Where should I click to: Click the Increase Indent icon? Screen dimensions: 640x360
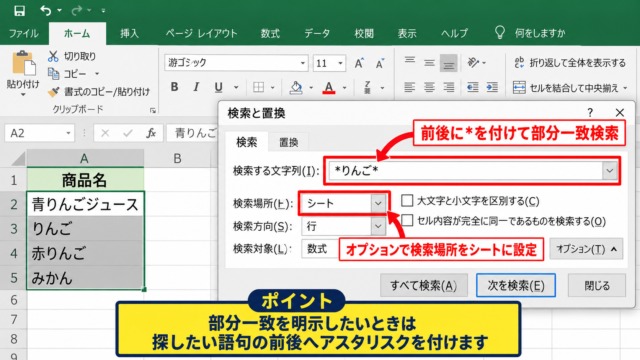coord(492,87)
